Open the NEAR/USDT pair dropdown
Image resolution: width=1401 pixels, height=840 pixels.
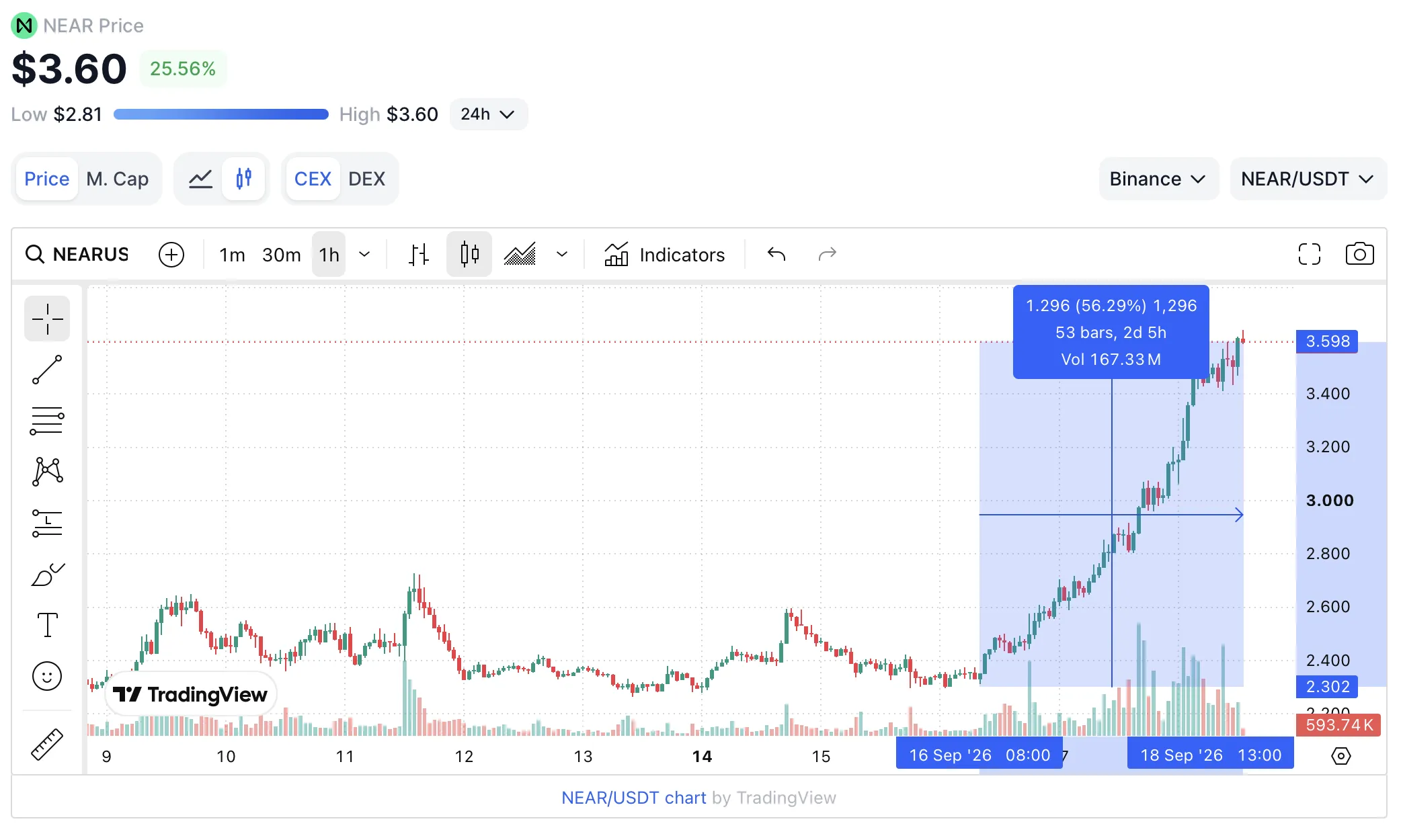coord(1308,179)
